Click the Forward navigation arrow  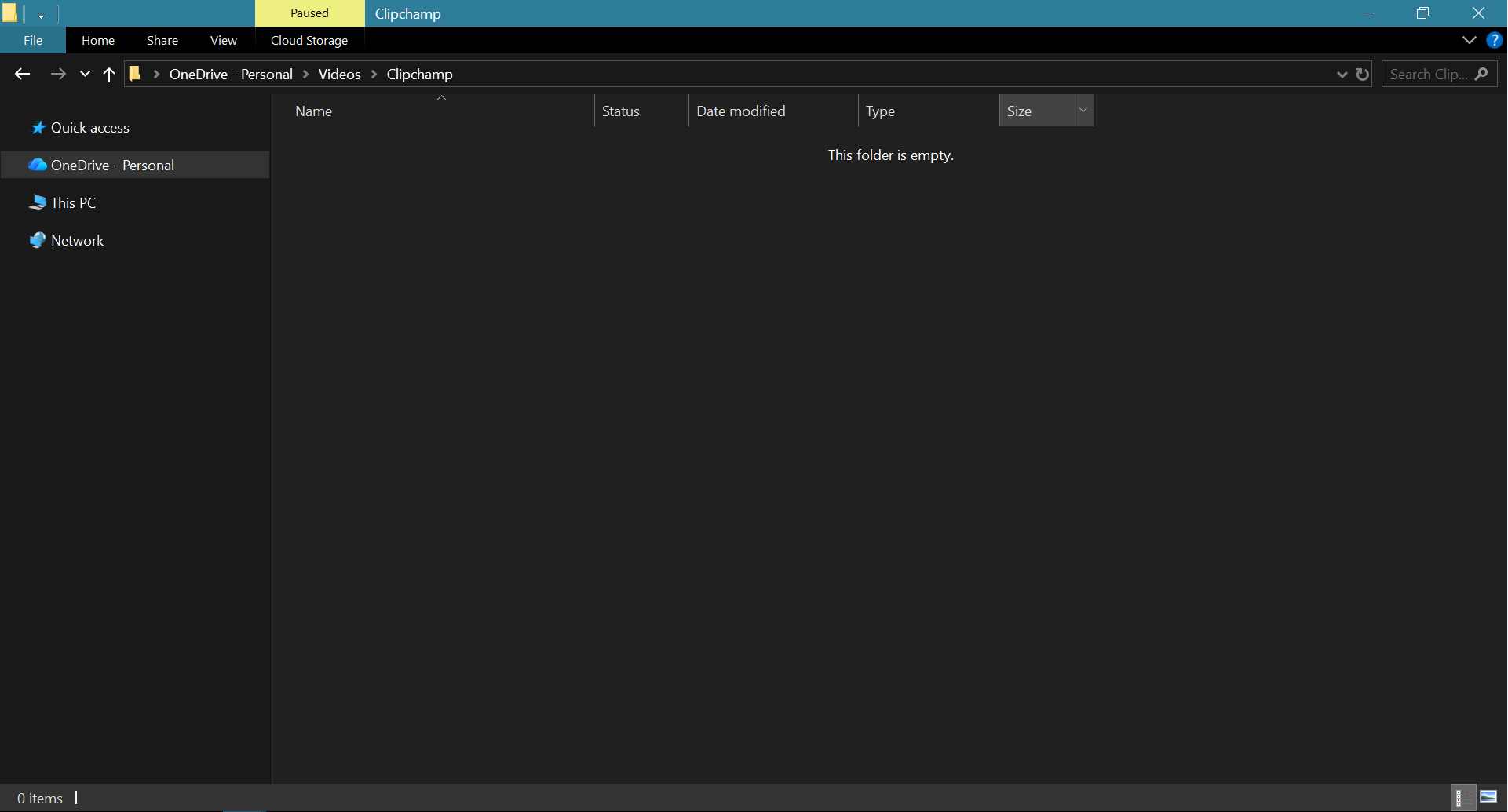coord(58,74)
